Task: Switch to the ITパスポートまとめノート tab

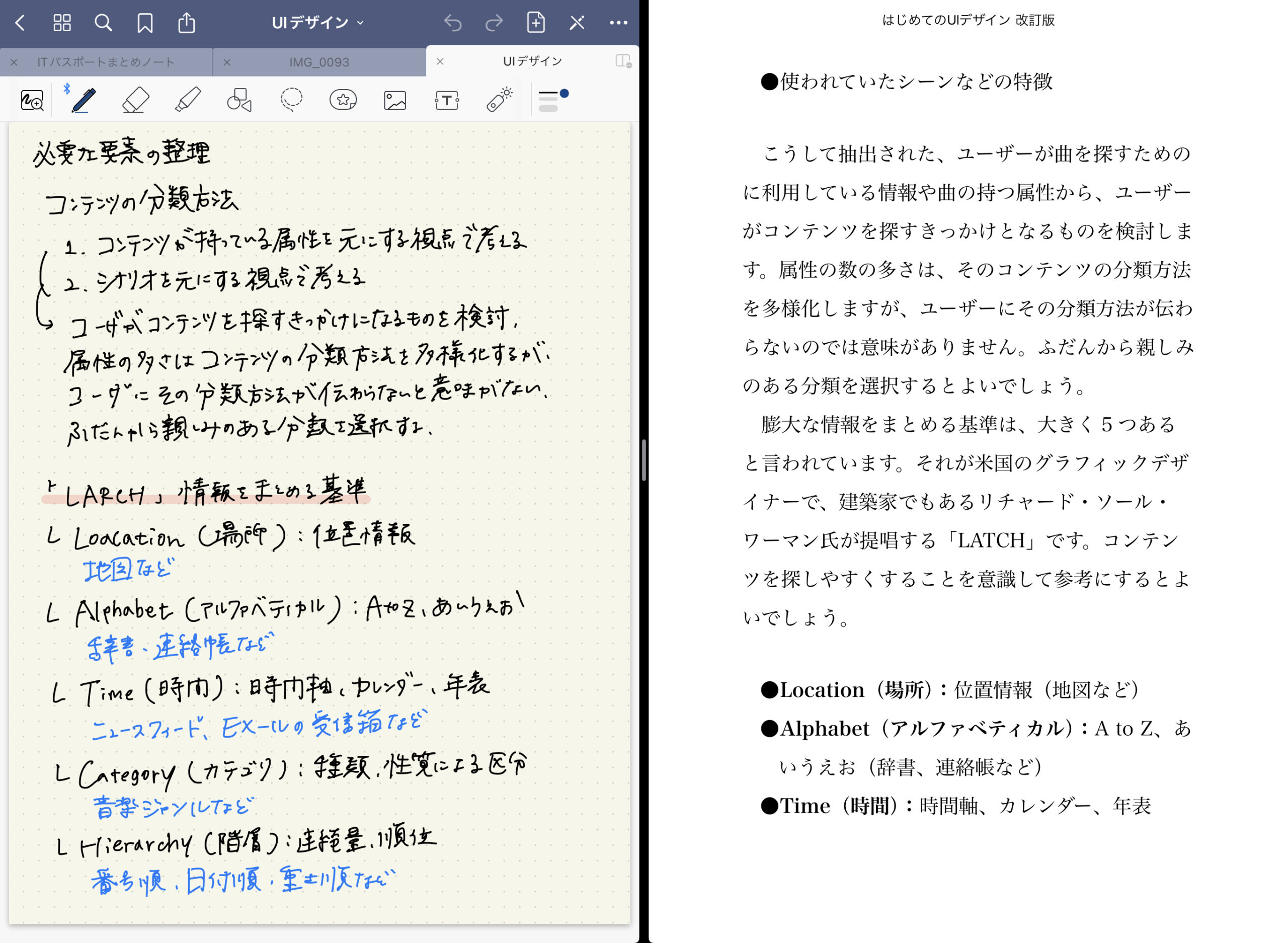Action: coord(106,62)
